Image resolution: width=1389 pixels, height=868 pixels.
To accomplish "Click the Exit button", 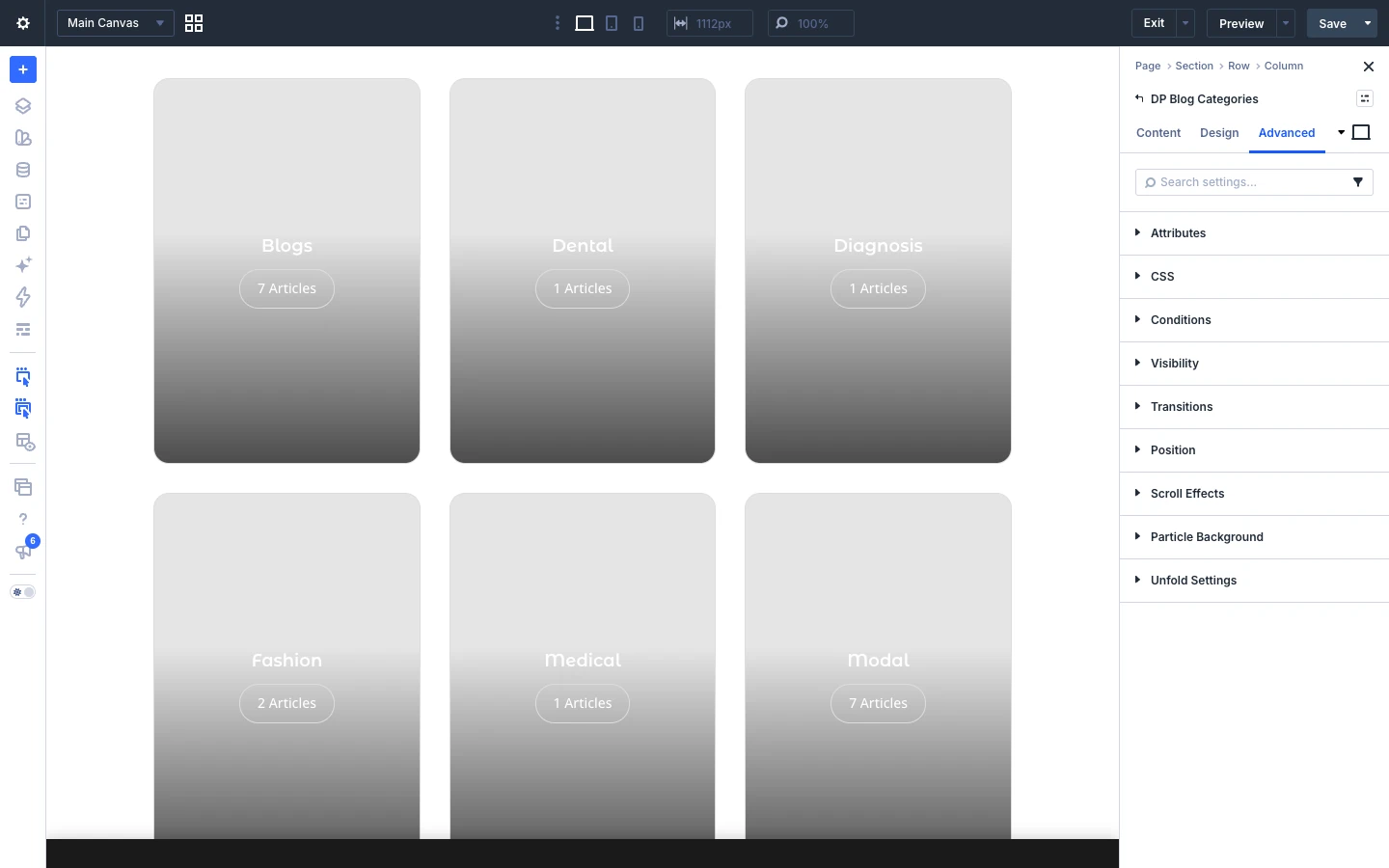I will 1154,23.
